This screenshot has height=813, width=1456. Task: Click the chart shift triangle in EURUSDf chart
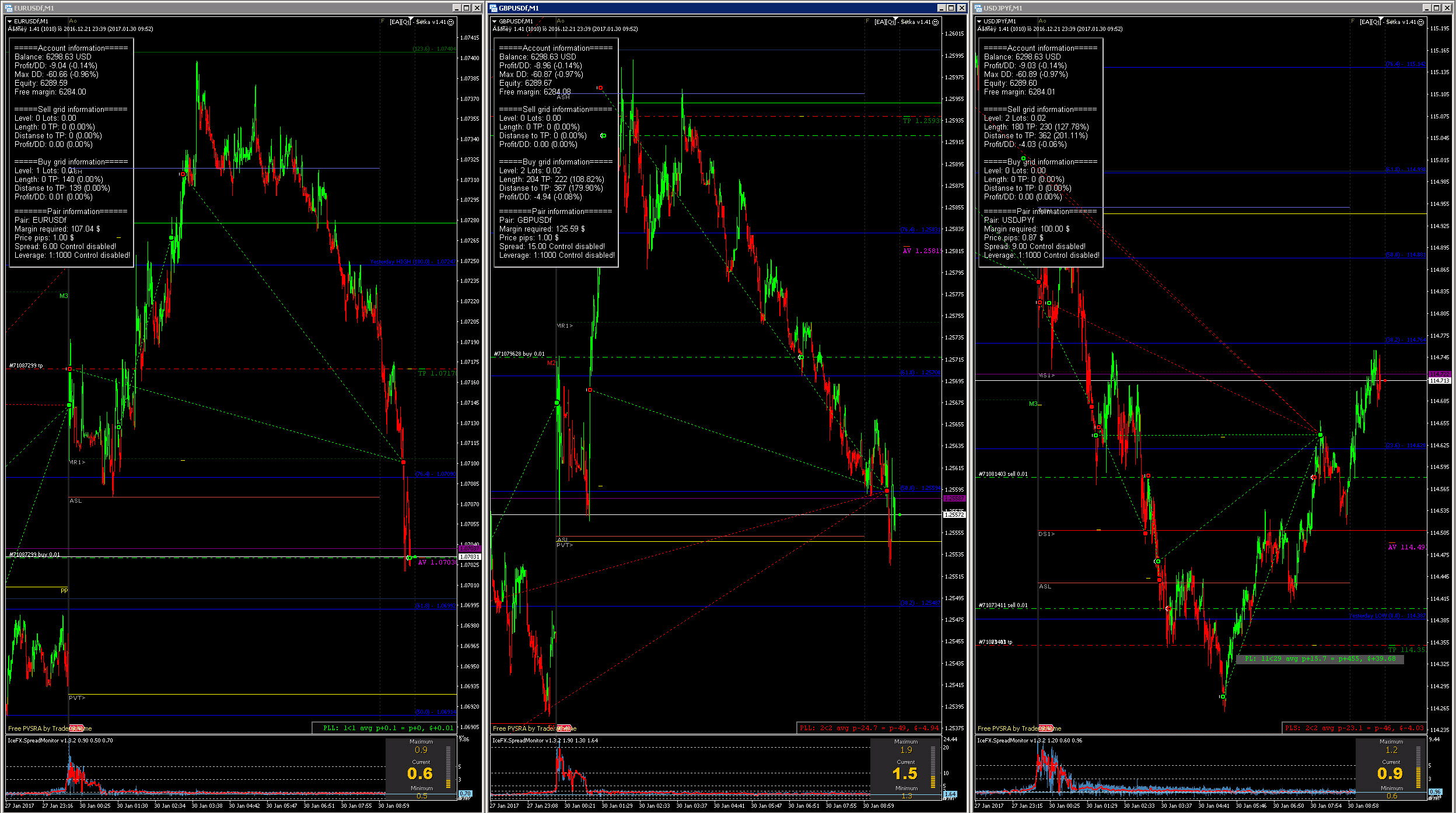coord(411,19)
